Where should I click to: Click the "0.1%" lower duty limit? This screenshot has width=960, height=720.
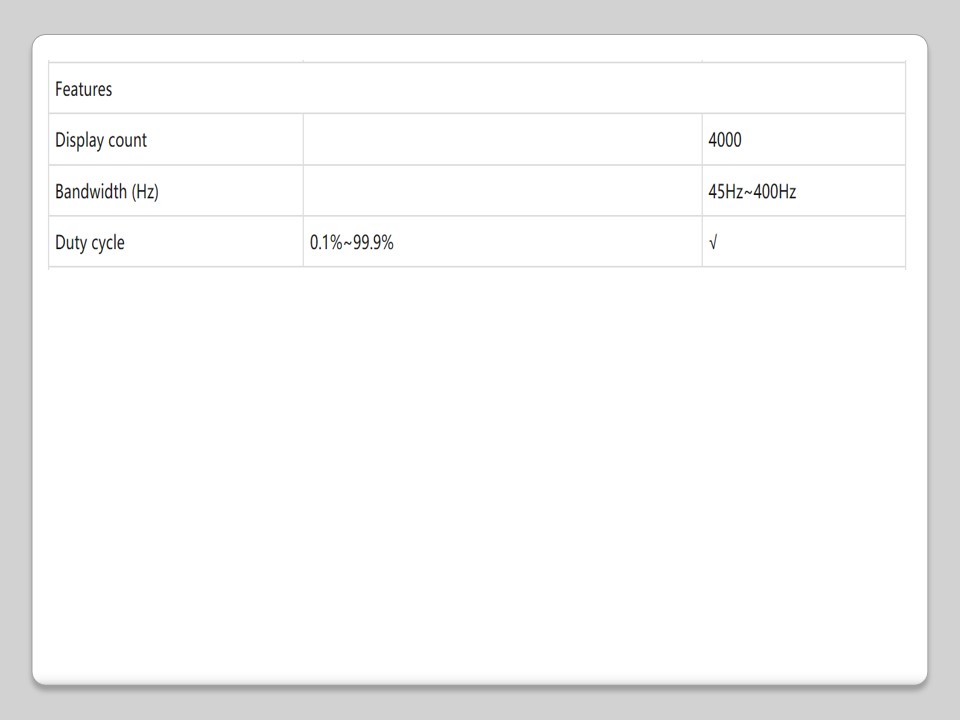pos(326,243)
